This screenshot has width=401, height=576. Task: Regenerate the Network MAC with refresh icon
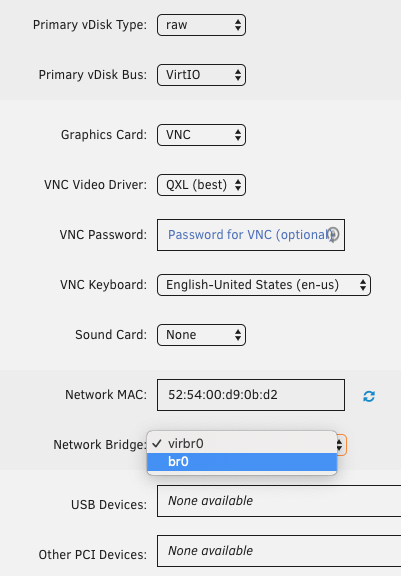tap(369, 396)
